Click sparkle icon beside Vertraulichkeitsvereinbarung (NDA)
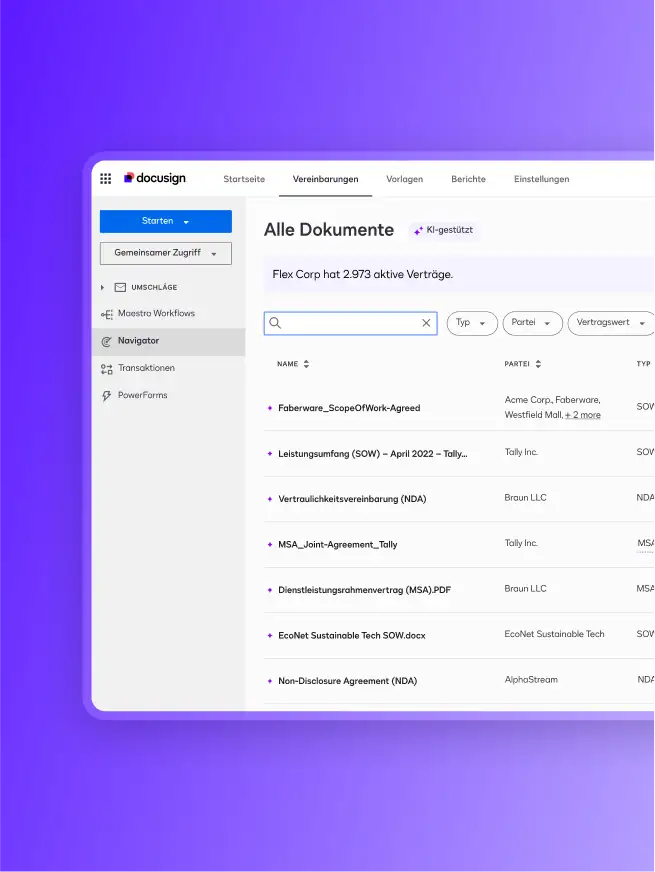This screenshot has width=655, height=872. [x=270, y=499]
